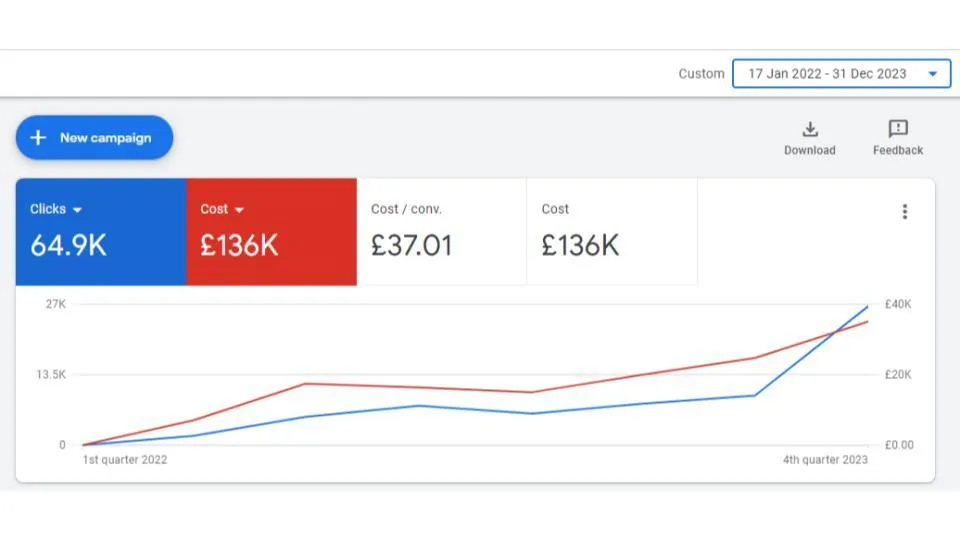Click the Feedback text label
This screenshot has width=960, height=540.
point(898,151)
